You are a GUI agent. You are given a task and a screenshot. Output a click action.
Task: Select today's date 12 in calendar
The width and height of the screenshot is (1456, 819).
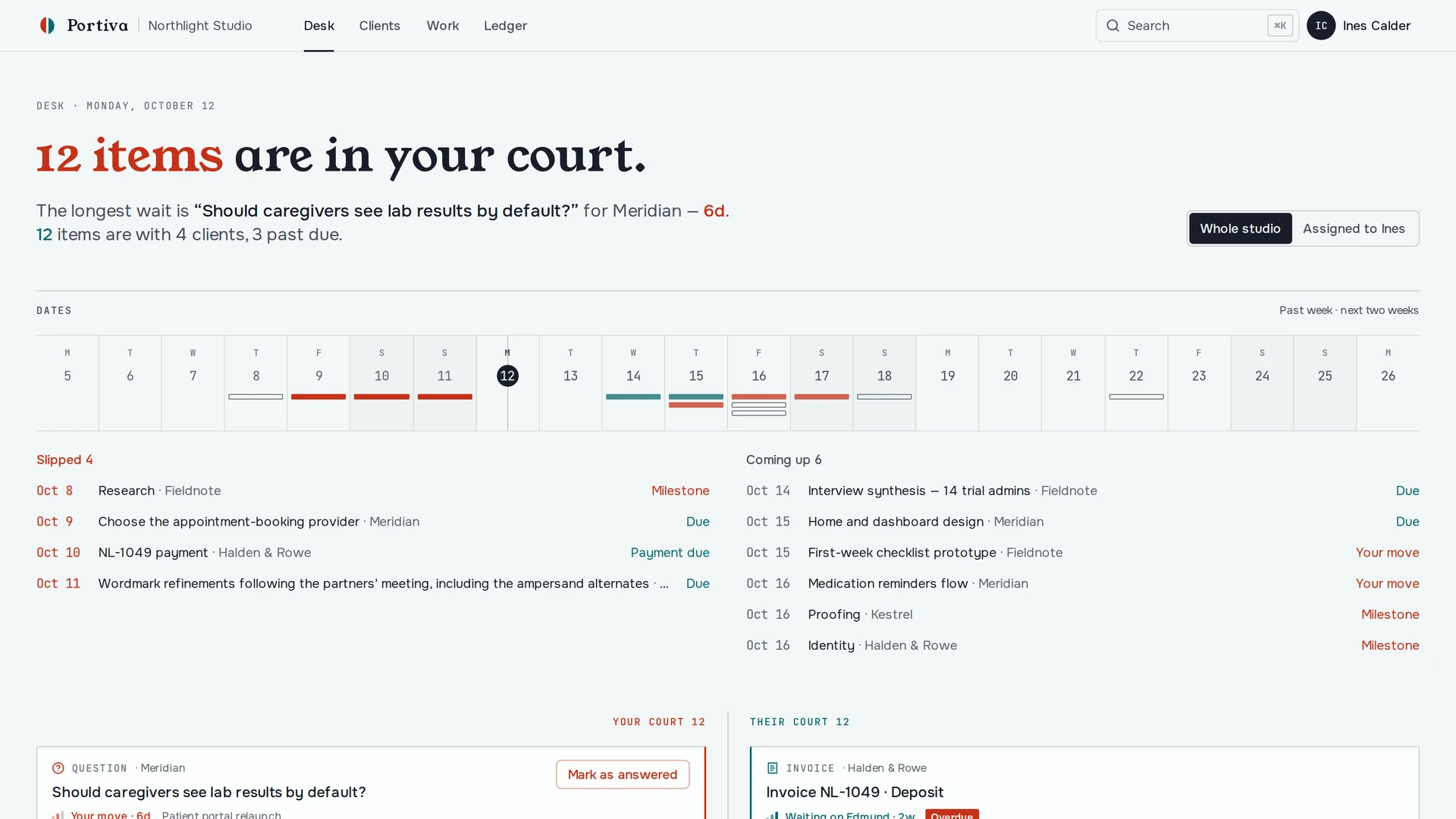pyautogui.click(x=507, y=375)
